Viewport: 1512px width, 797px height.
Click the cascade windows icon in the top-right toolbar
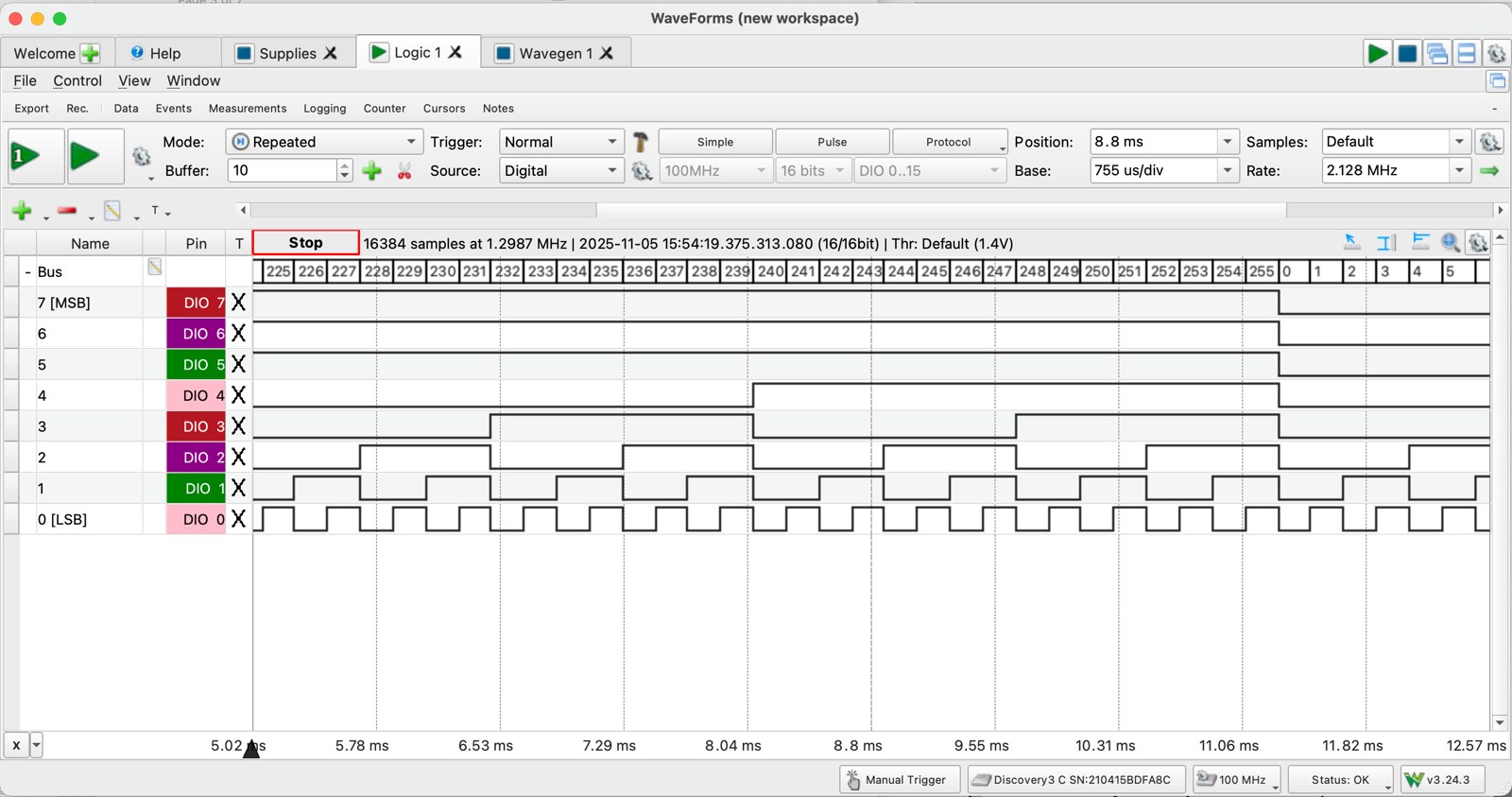pyautogui.click(x=1437, y=54)
